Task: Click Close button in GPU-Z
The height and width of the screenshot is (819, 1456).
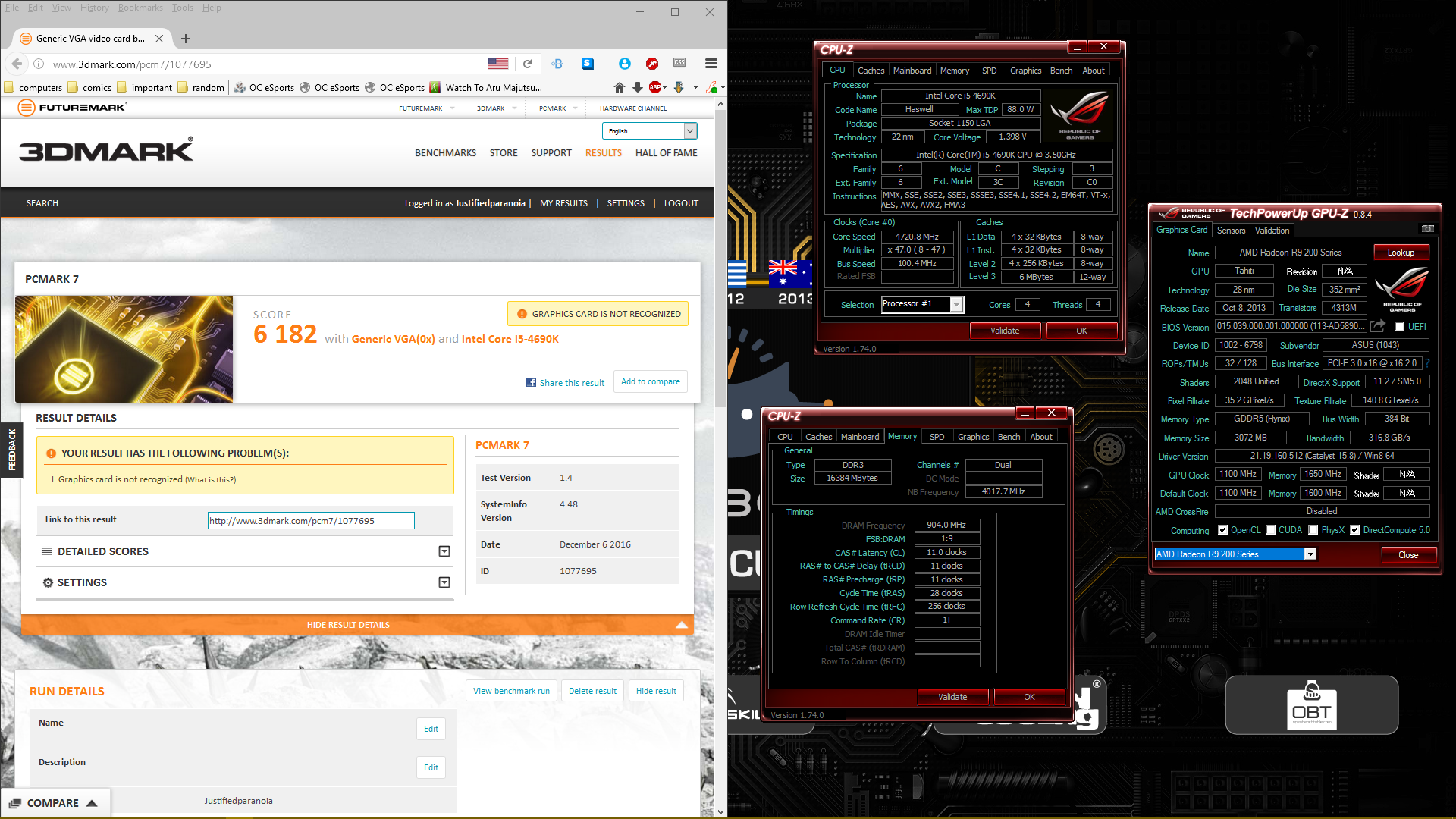Action: click(x=1408, y=555)
